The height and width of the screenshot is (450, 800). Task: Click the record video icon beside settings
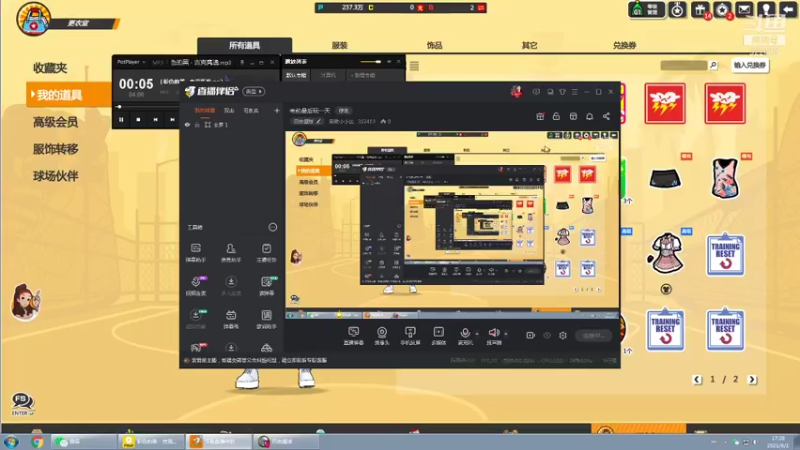click(531, 335)
